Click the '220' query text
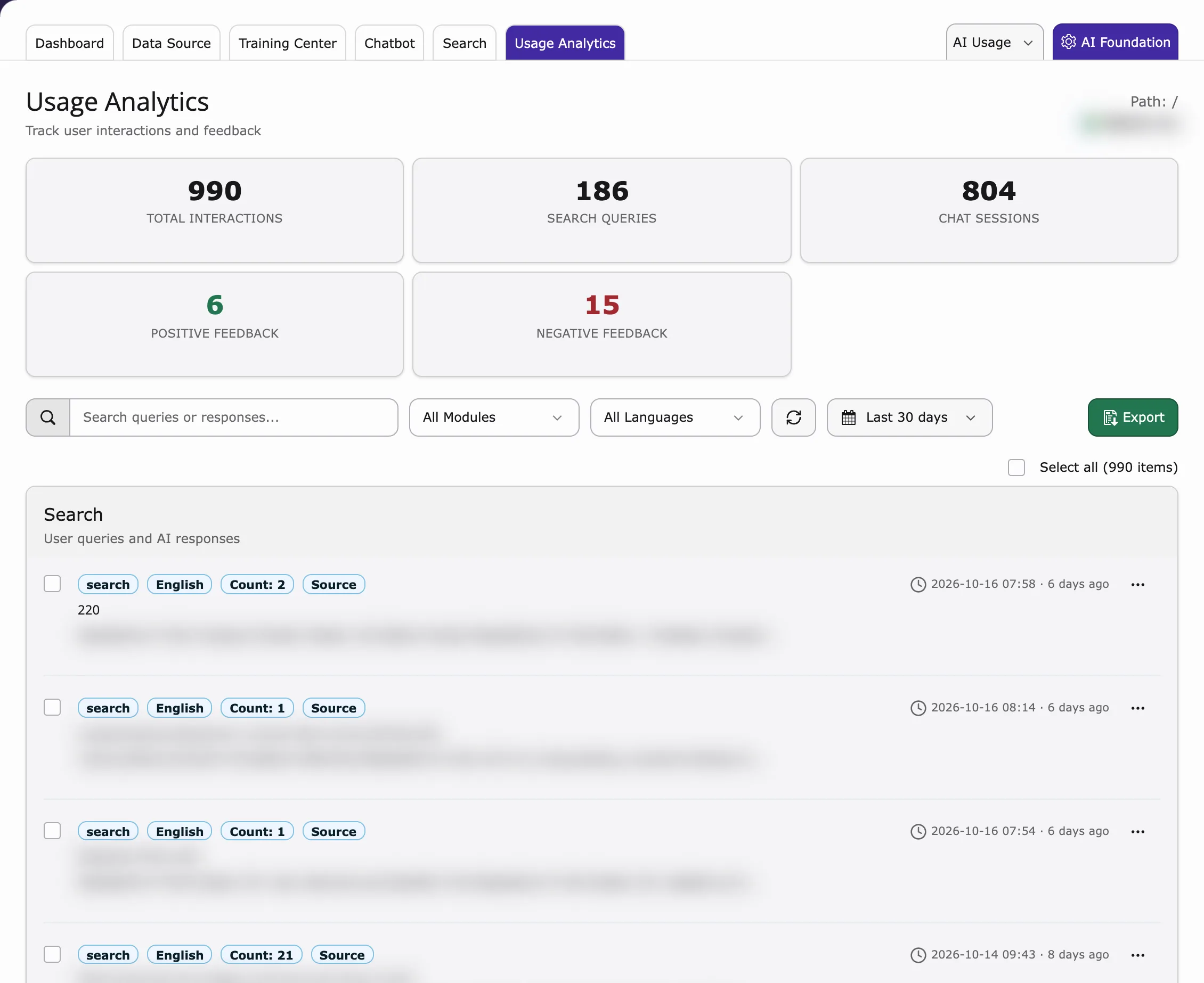Screen dimensions: 1204x983 (88, 610)
